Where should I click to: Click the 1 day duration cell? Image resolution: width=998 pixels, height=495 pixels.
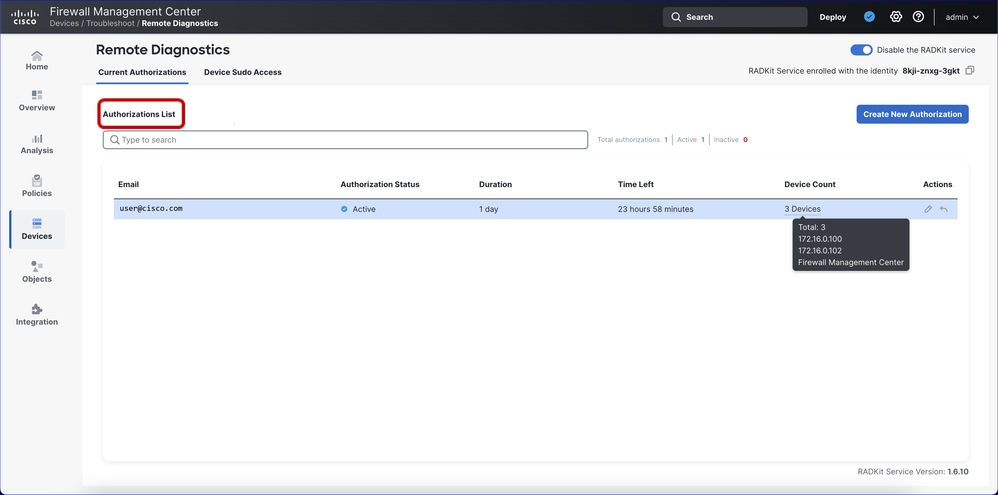click(x=488, y=209)
